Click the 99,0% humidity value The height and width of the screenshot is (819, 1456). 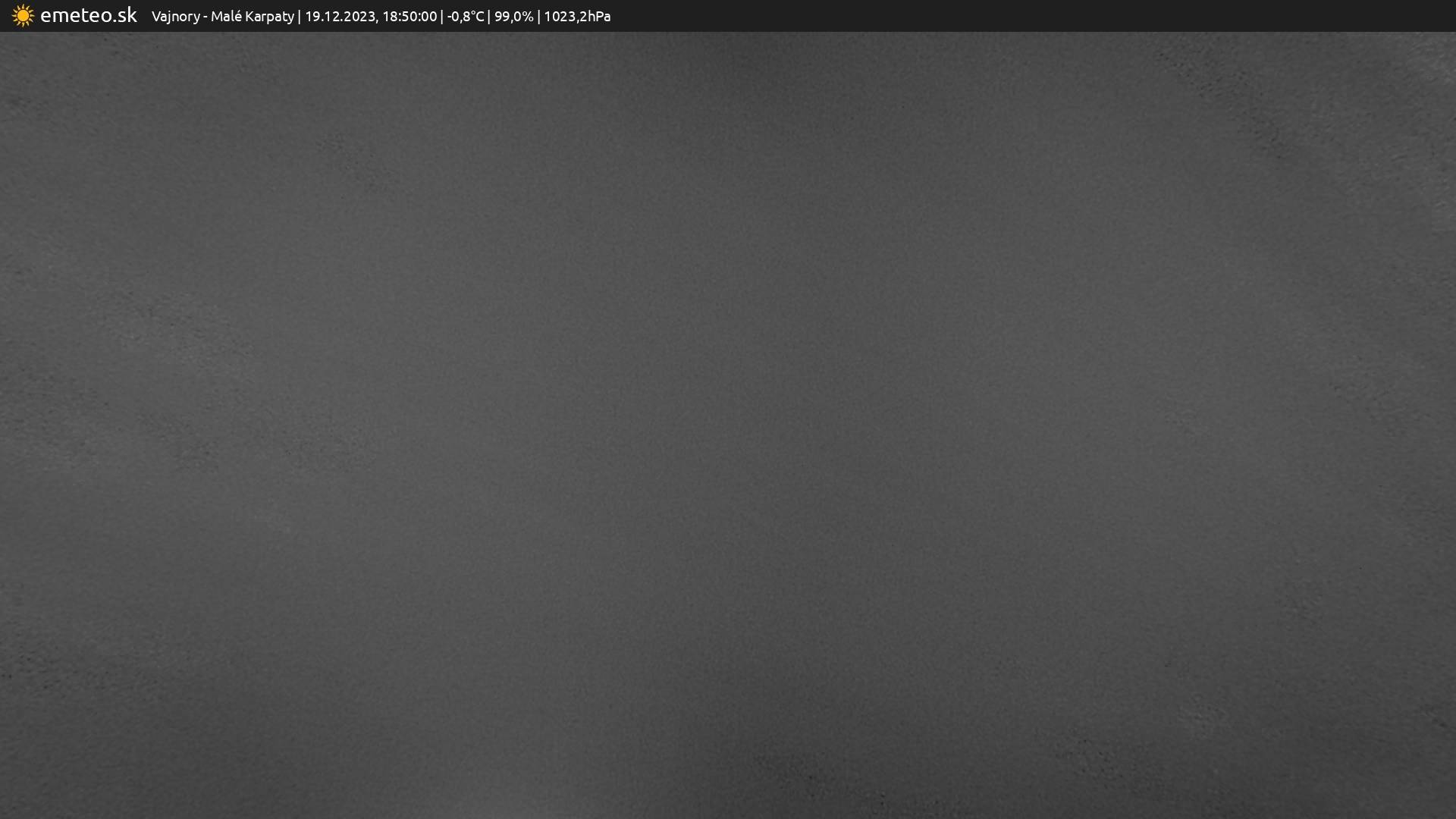pos(513,16)
